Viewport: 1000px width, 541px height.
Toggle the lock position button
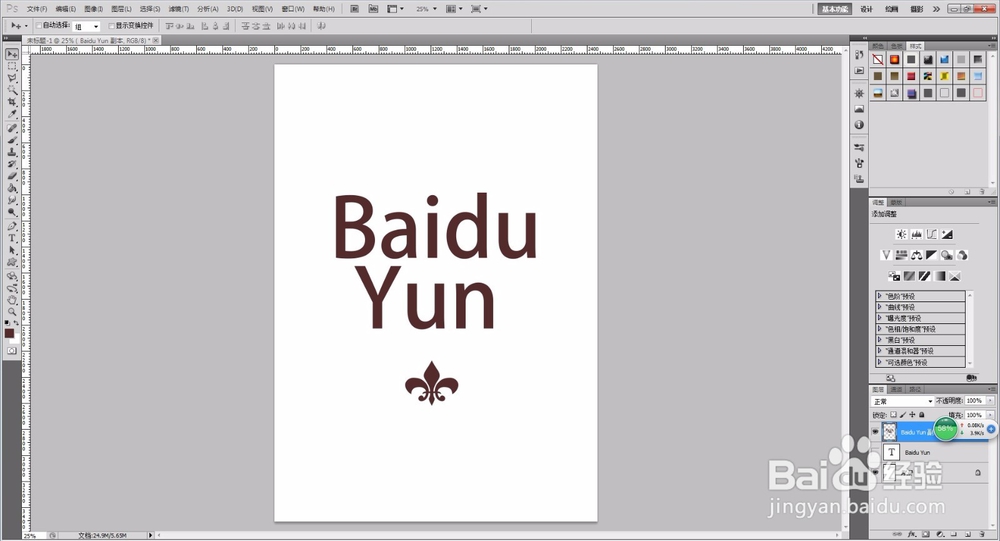pos(912,415)
